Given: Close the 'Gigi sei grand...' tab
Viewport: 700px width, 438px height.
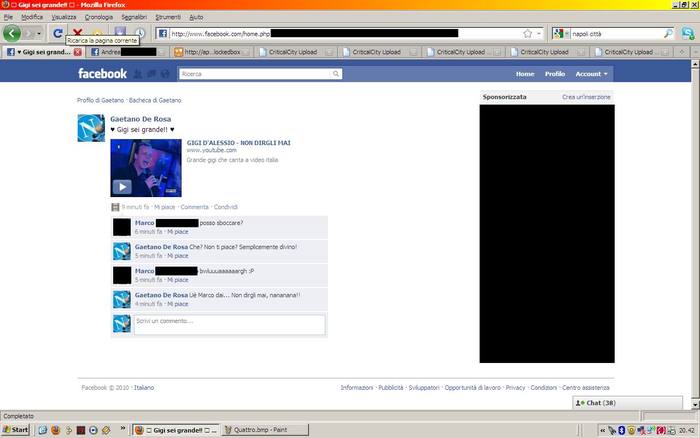Looking at the screenshot, I should (78, 52).
